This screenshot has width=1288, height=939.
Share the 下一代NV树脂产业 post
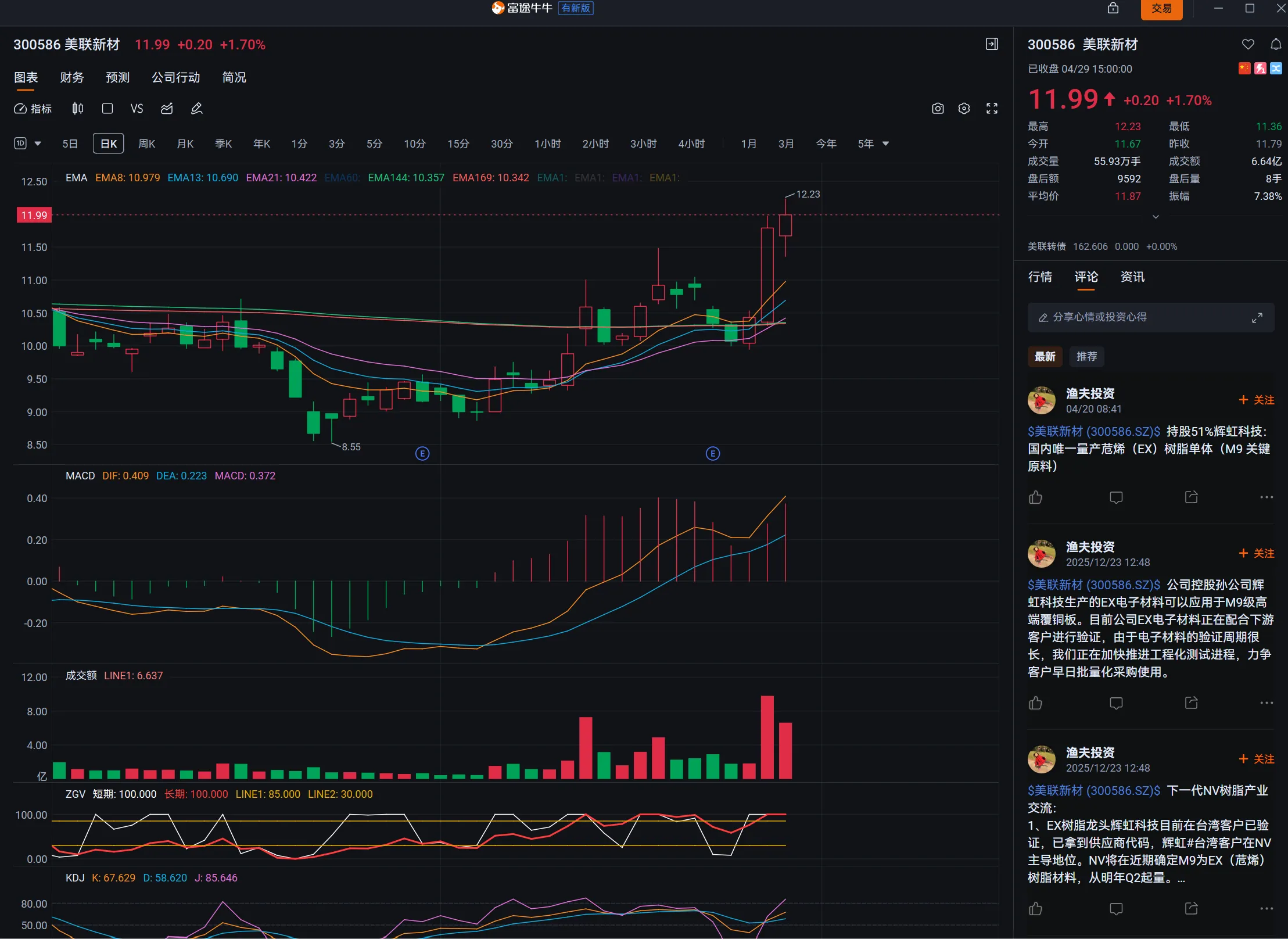pos(1192,909)
